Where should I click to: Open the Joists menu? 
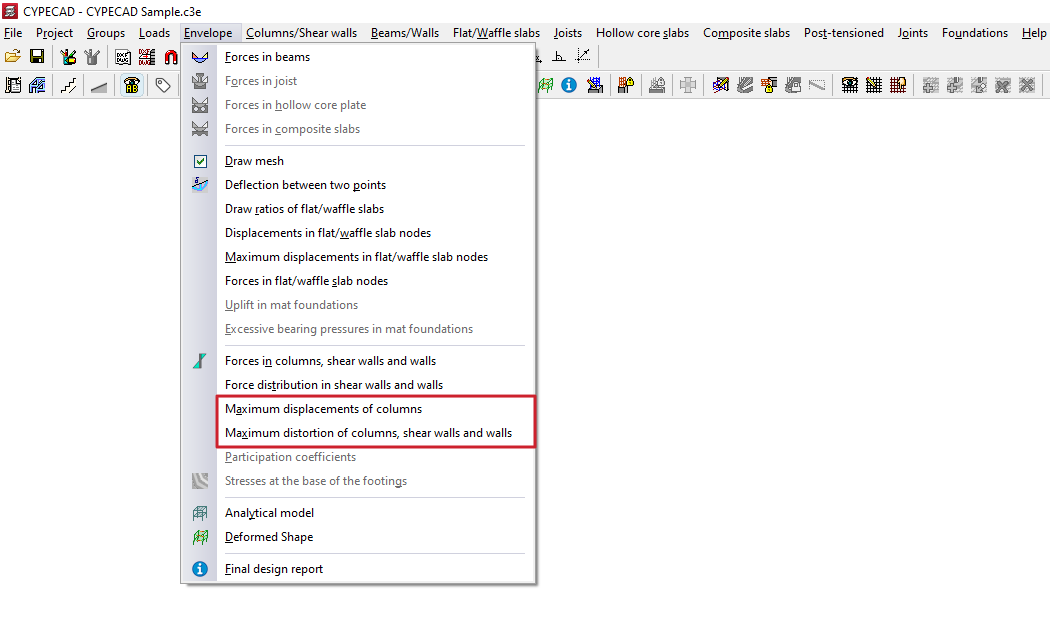(x=567, y=33)
